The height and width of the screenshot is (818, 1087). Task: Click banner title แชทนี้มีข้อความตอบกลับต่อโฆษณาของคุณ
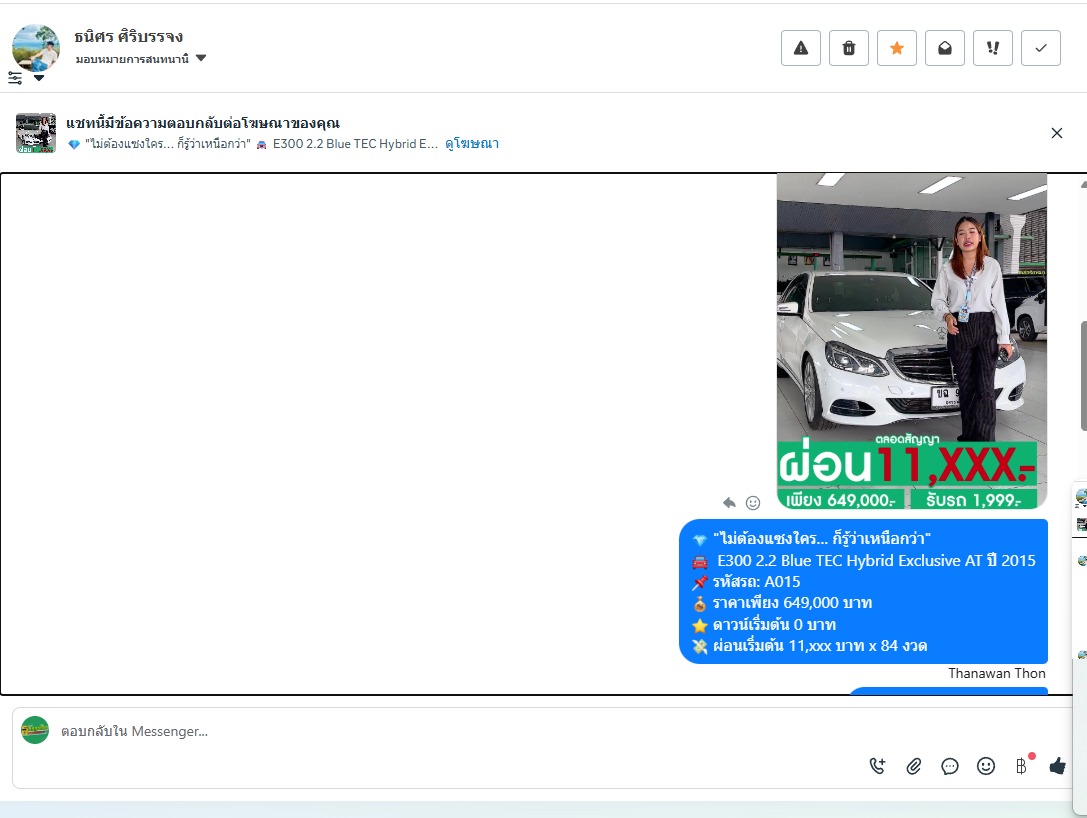[203, 123]
